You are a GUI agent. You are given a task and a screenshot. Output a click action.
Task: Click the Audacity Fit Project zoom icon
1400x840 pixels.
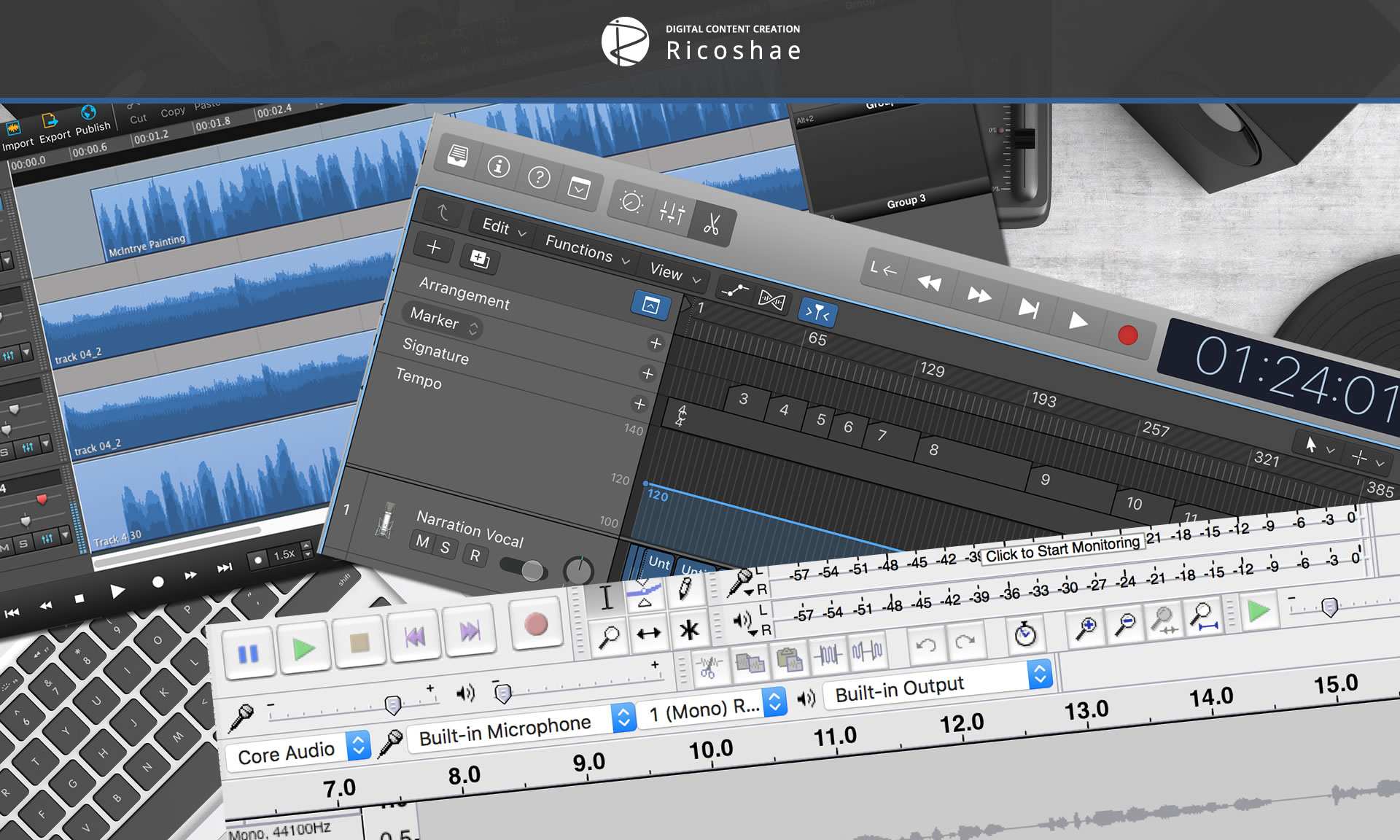pyautogui.click(x=1203, y=616)
